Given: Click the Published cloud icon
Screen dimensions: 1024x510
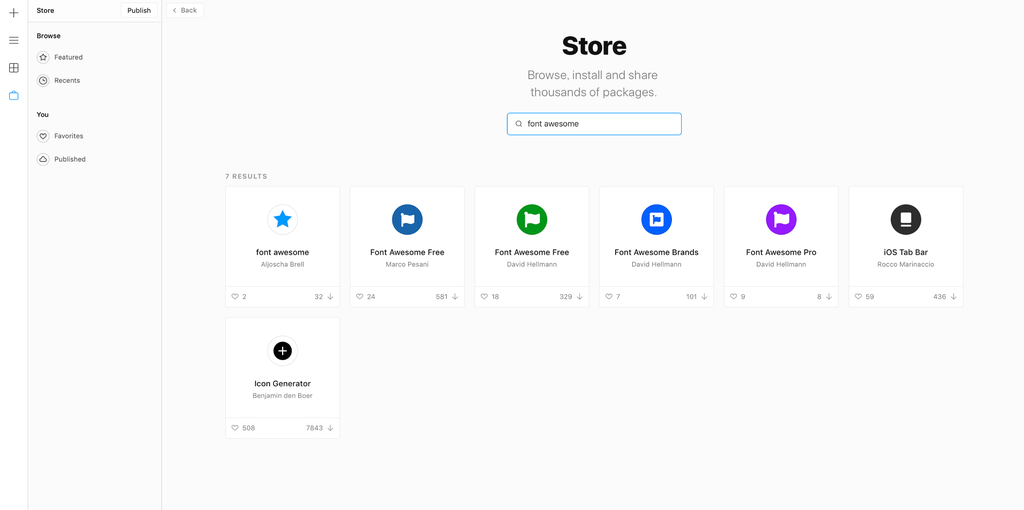Looking at the screenshot, I should point(43,159).
